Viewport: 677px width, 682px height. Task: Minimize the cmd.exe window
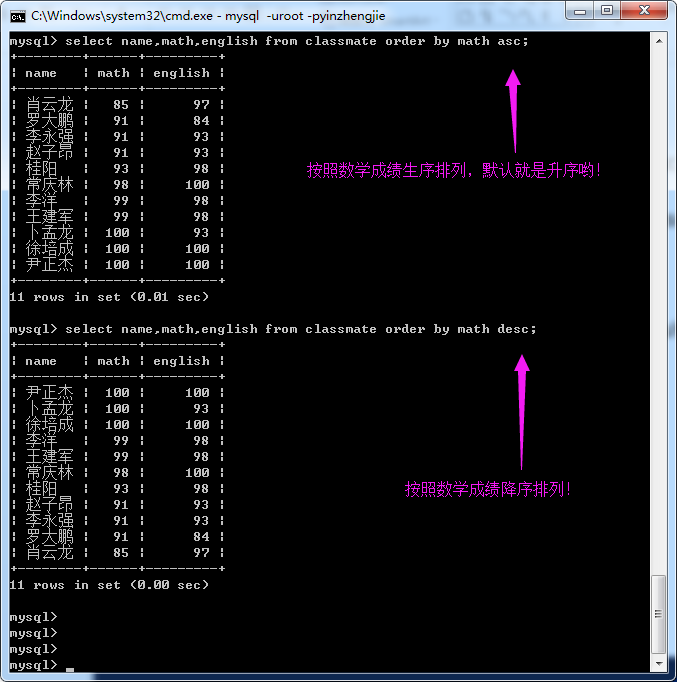pos(580,11)
